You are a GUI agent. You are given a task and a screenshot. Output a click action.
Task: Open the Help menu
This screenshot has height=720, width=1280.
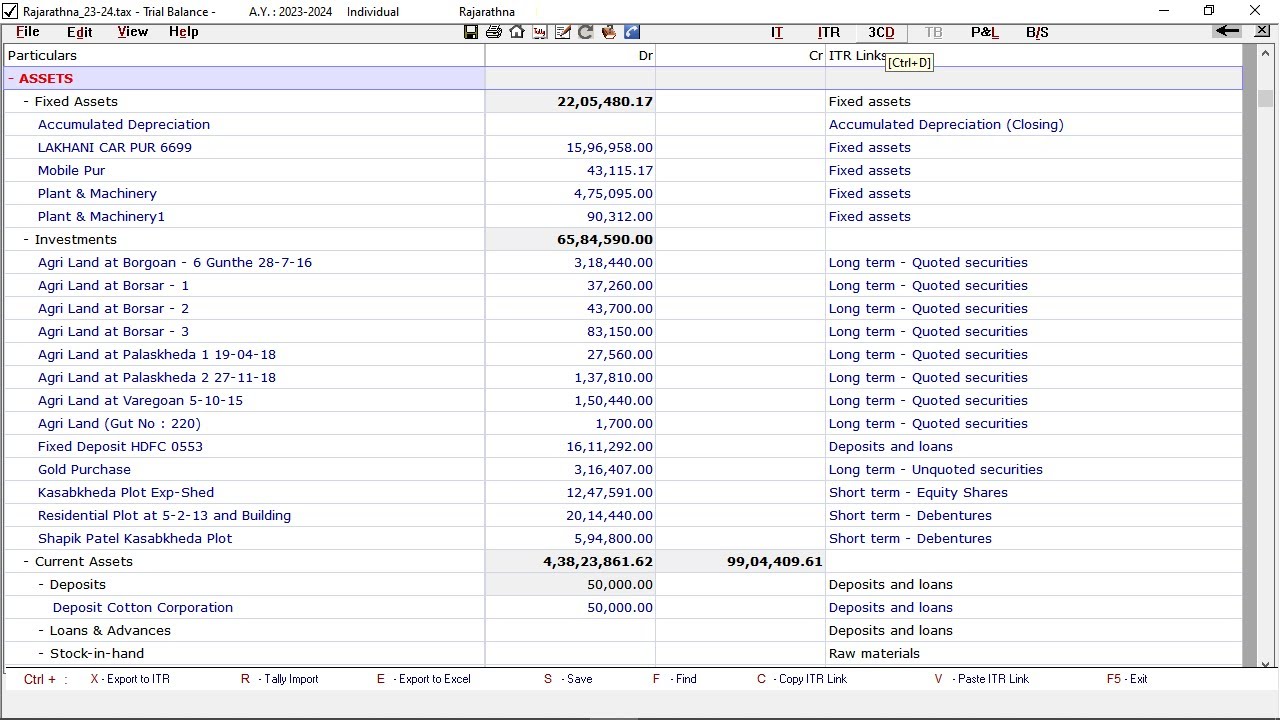pos(184,32)
